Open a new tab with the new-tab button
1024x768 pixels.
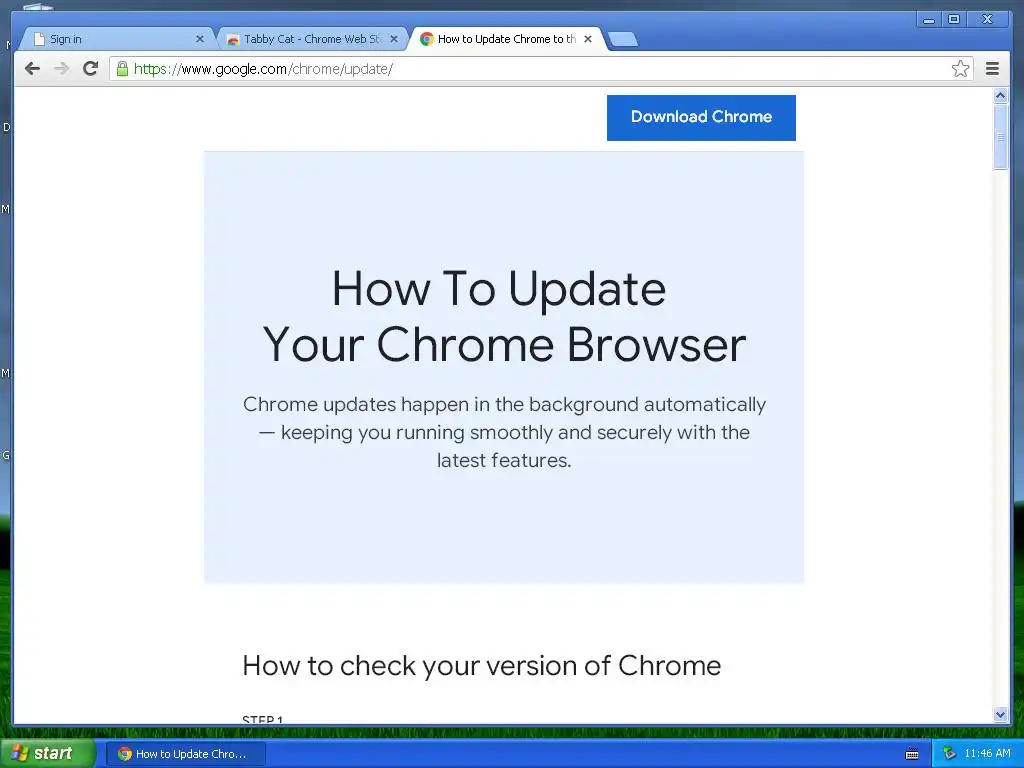click(623, 39)
